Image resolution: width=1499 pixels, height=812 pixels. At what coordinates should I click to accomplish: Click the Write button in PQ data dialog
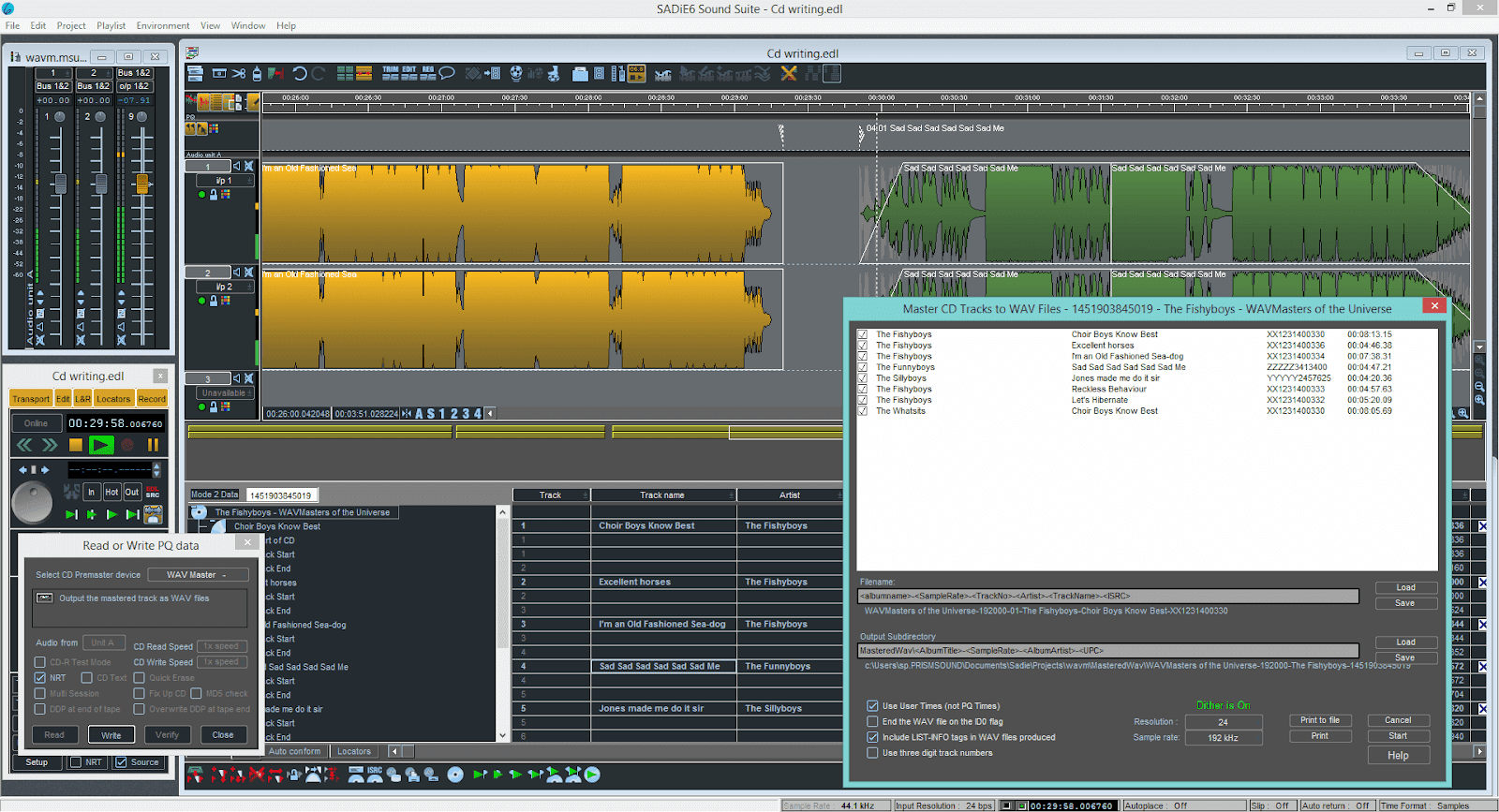[111, 735]
